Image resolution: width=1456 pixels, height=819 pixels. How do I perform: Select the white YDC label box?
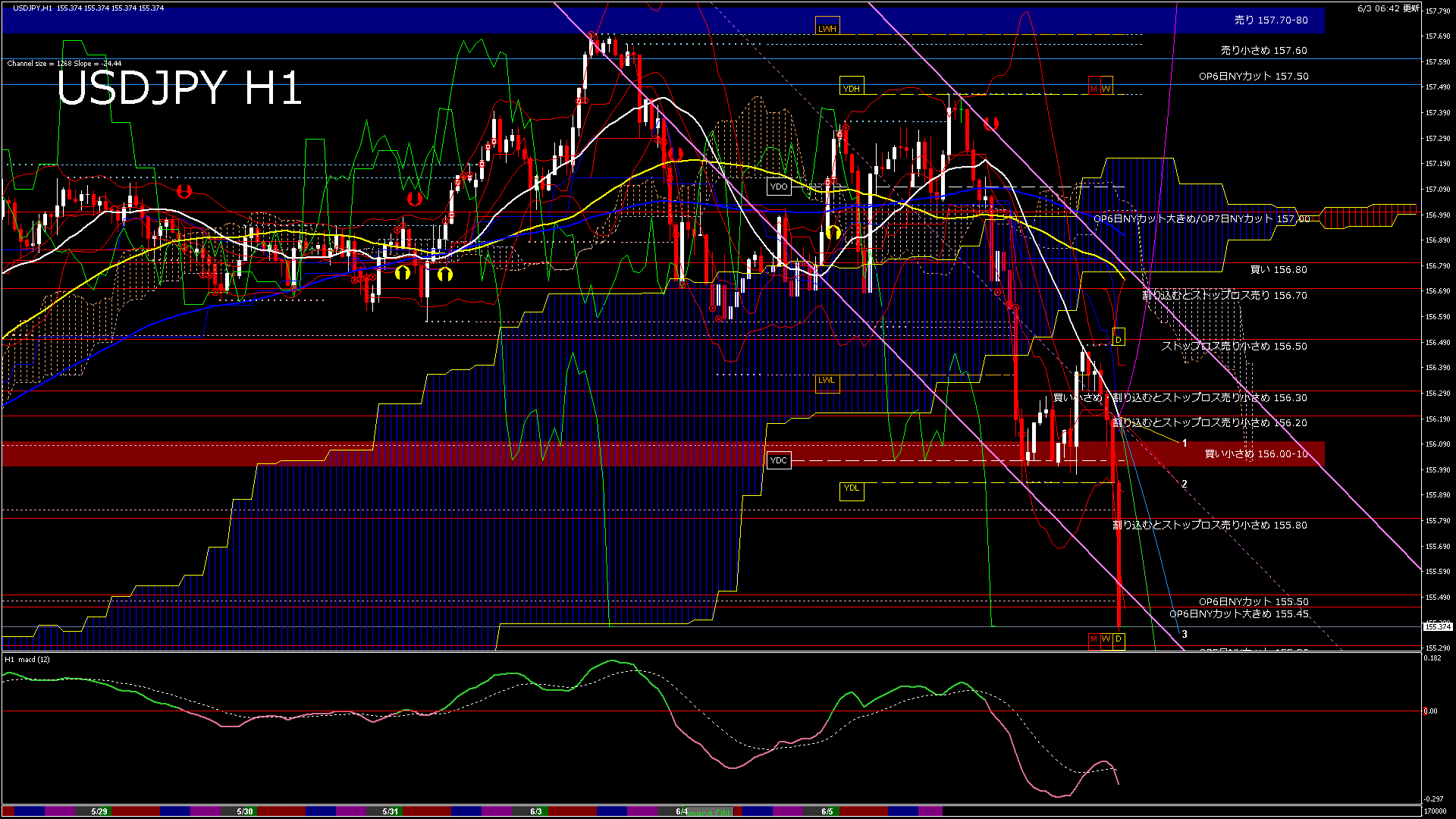tap(779, 460)
